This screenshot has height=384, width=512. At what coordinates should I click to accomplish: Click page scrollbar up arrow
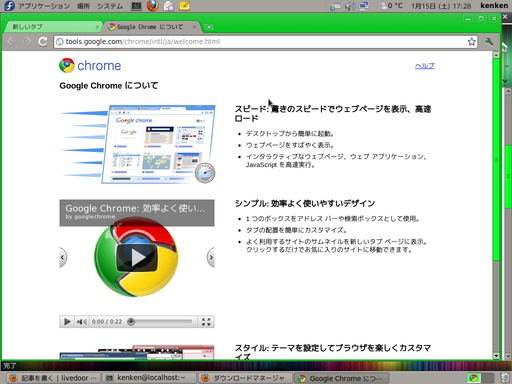496,55
